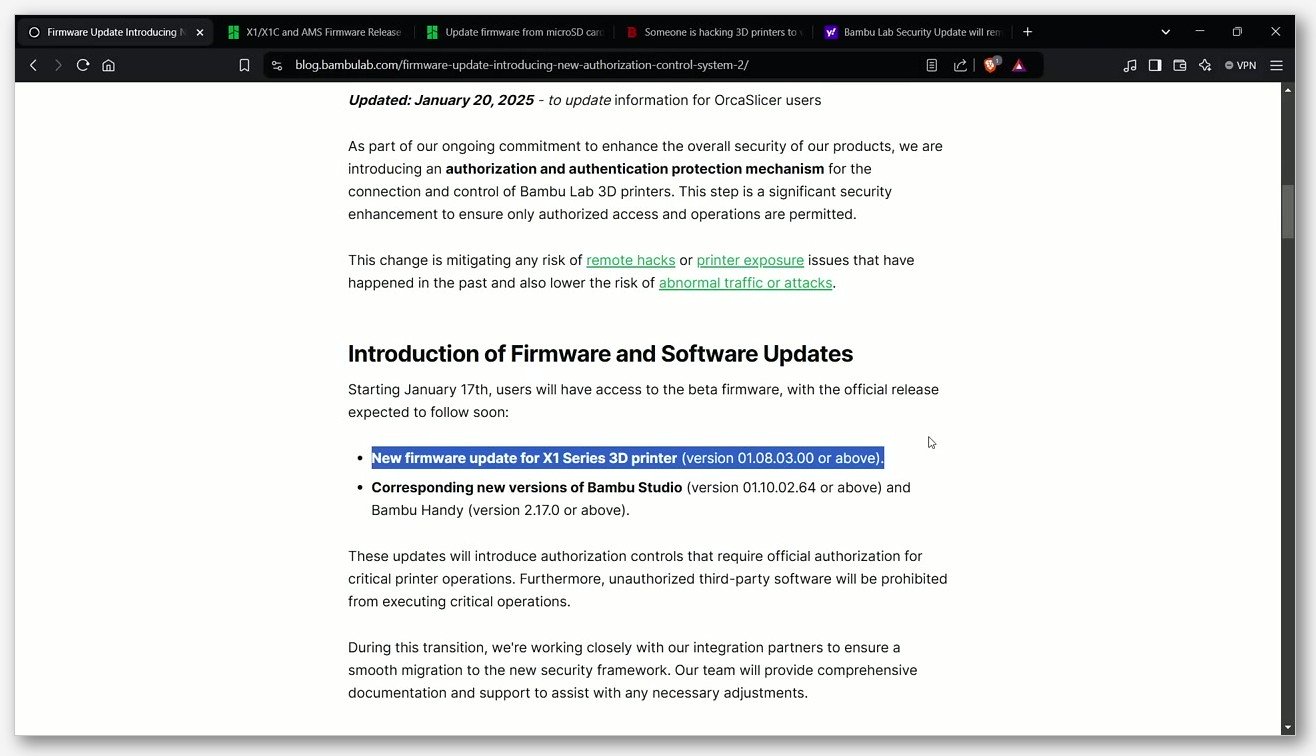Click the Introduction of Firmware and Software Updates heading
1316x756 pixels.
click(x=600, y=354)
